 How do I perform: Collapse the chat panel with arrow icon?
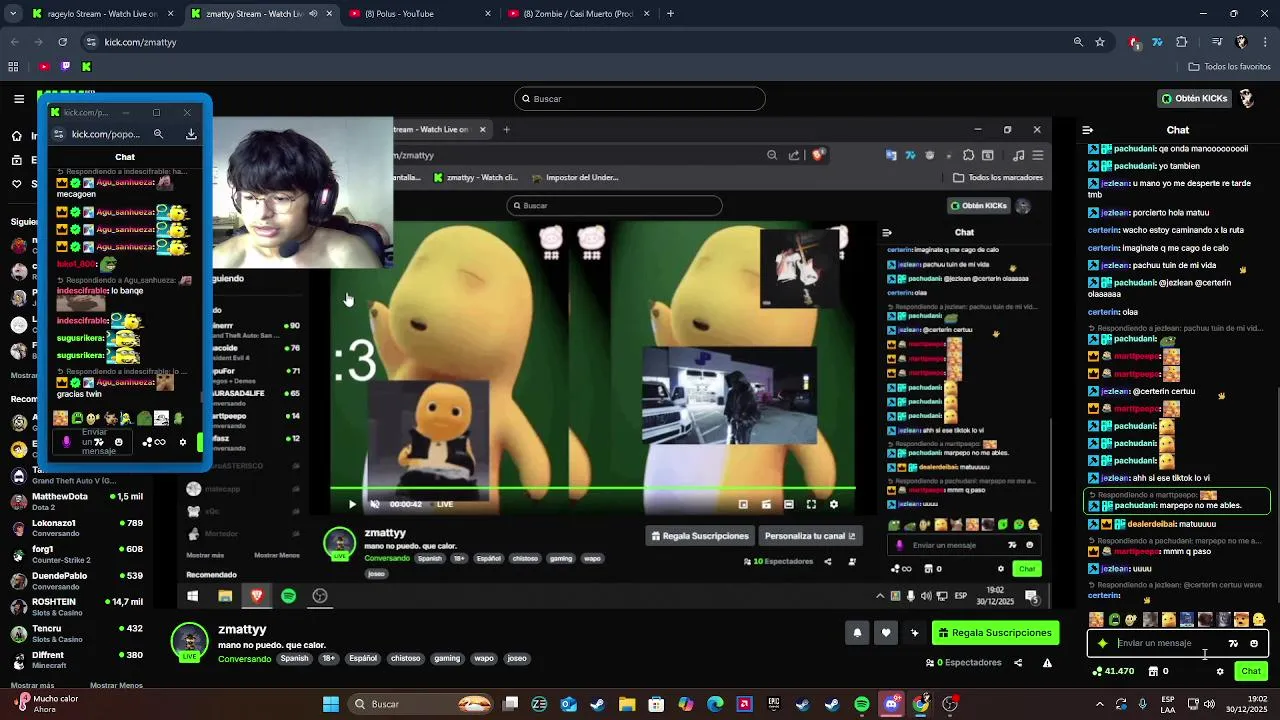coord(1088,130)
